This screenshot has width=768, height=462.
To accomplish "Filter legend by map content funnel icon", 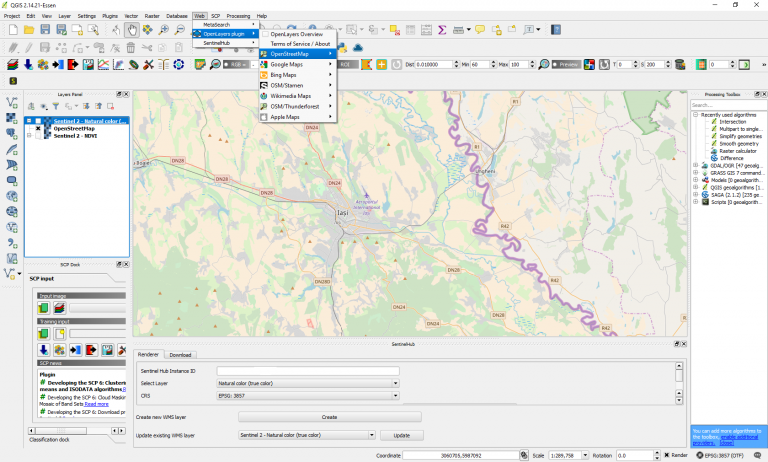I will tap(56, 106).
